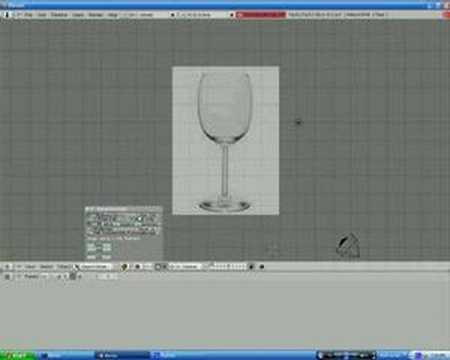The image size is (450, 360).
Task: Toggle the layer lock icon
Action: (252, 267)
